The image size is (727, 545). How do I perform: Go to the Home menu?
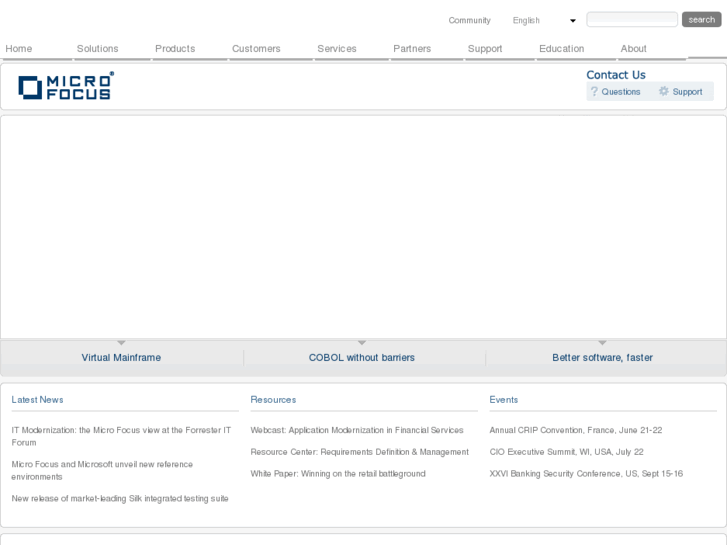[19, 49]
